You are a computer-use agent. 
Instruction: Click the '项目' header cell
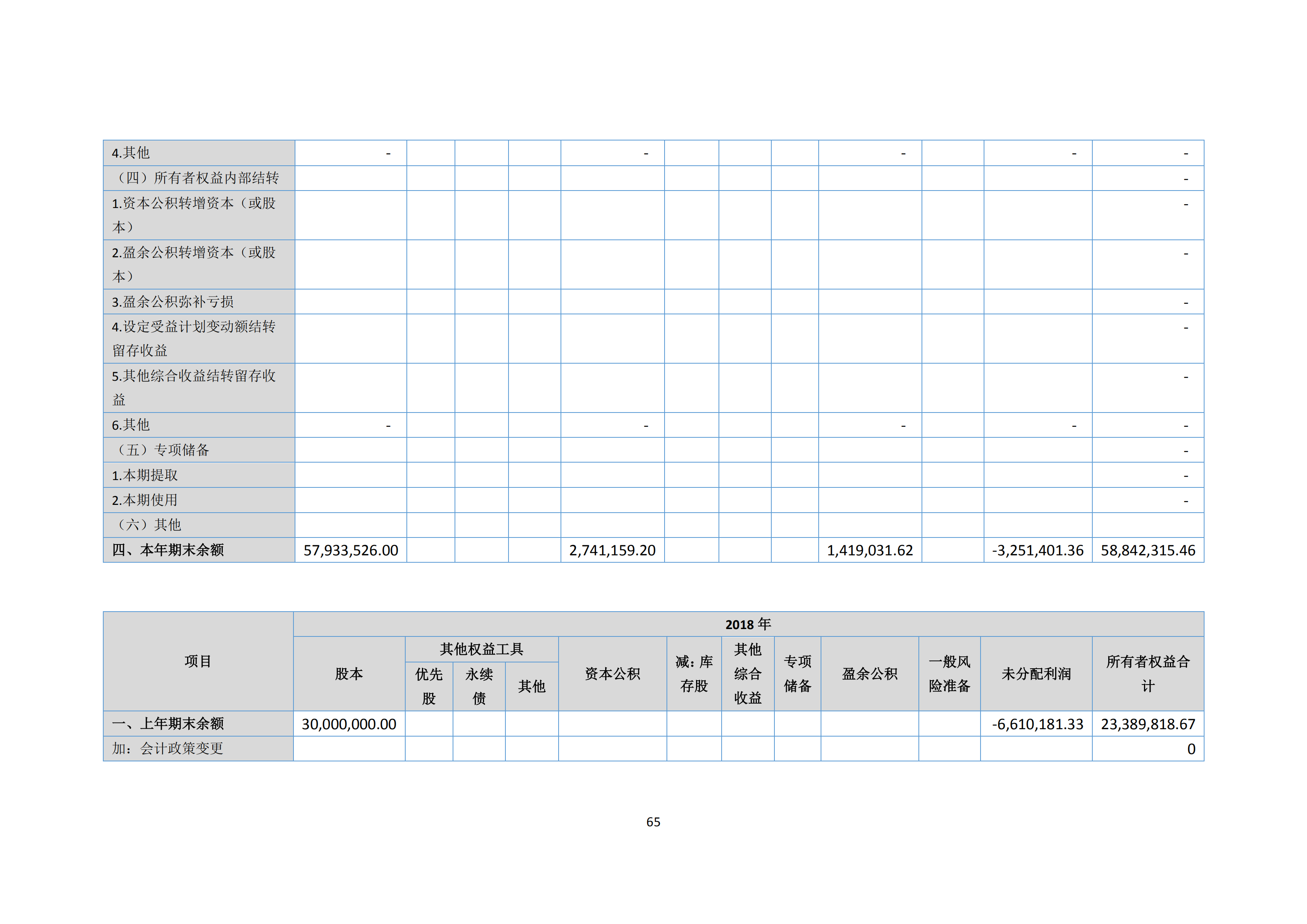[x=198, y=661]
